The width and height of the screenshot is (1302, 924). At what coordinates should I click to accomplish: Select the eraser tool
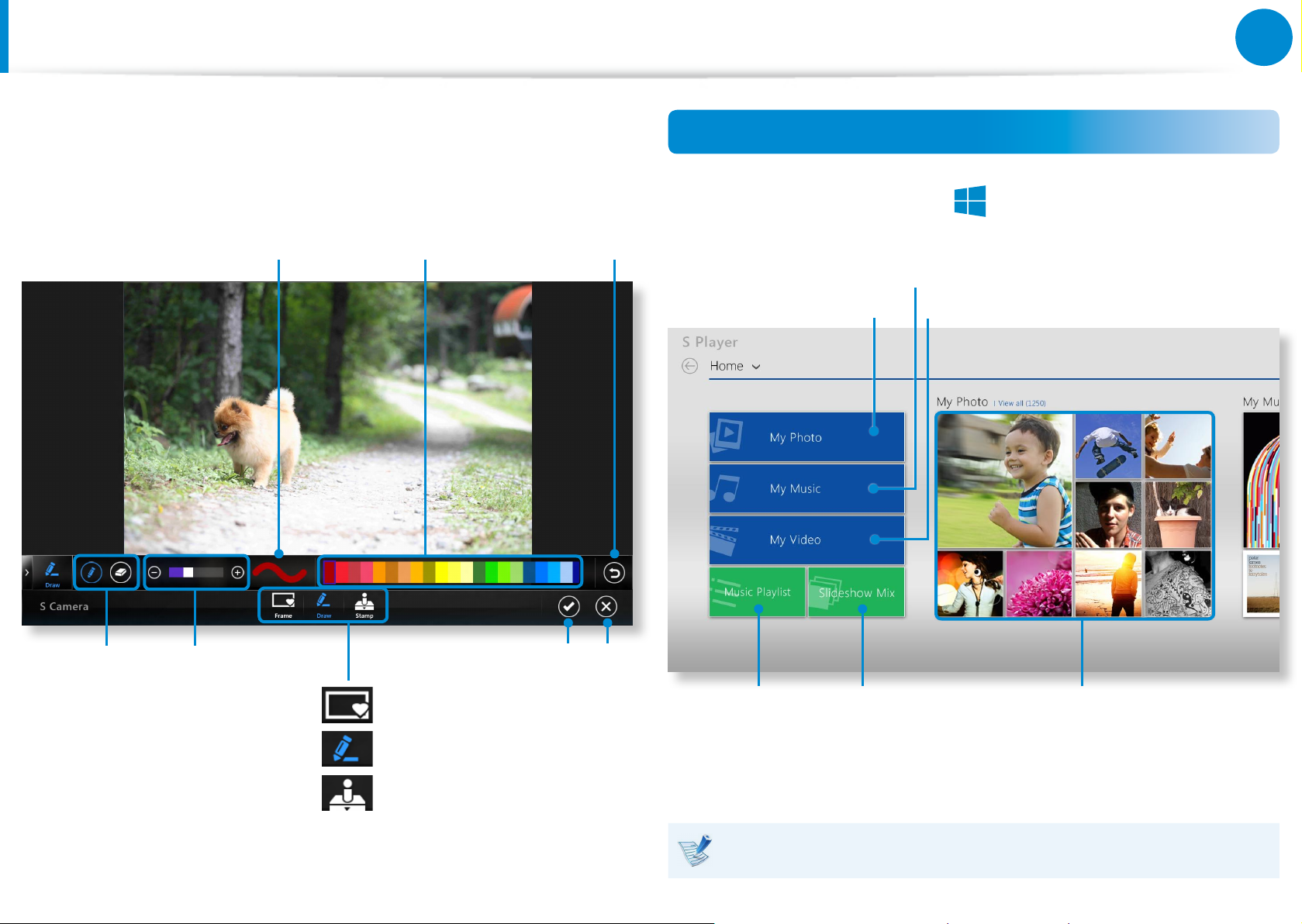coord(121,573)
